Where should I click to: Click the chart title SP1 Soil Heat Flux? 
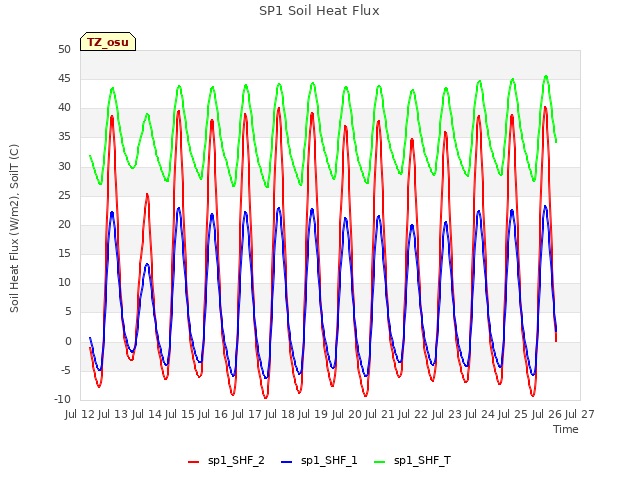click(x=319, y=11)
